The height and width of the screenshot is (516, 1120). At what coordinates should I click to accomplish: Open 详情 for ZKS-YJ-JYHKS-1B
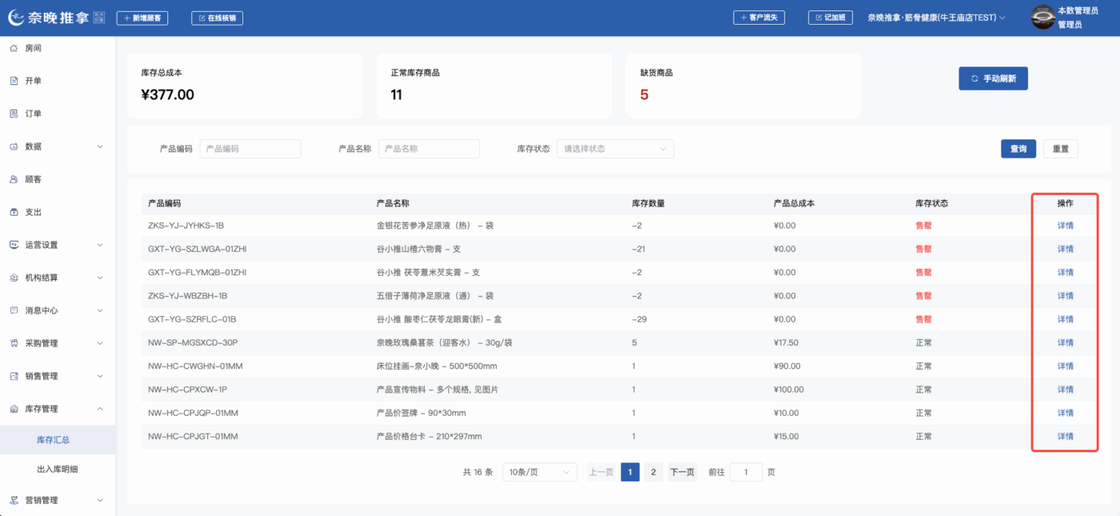point(1065,226)
